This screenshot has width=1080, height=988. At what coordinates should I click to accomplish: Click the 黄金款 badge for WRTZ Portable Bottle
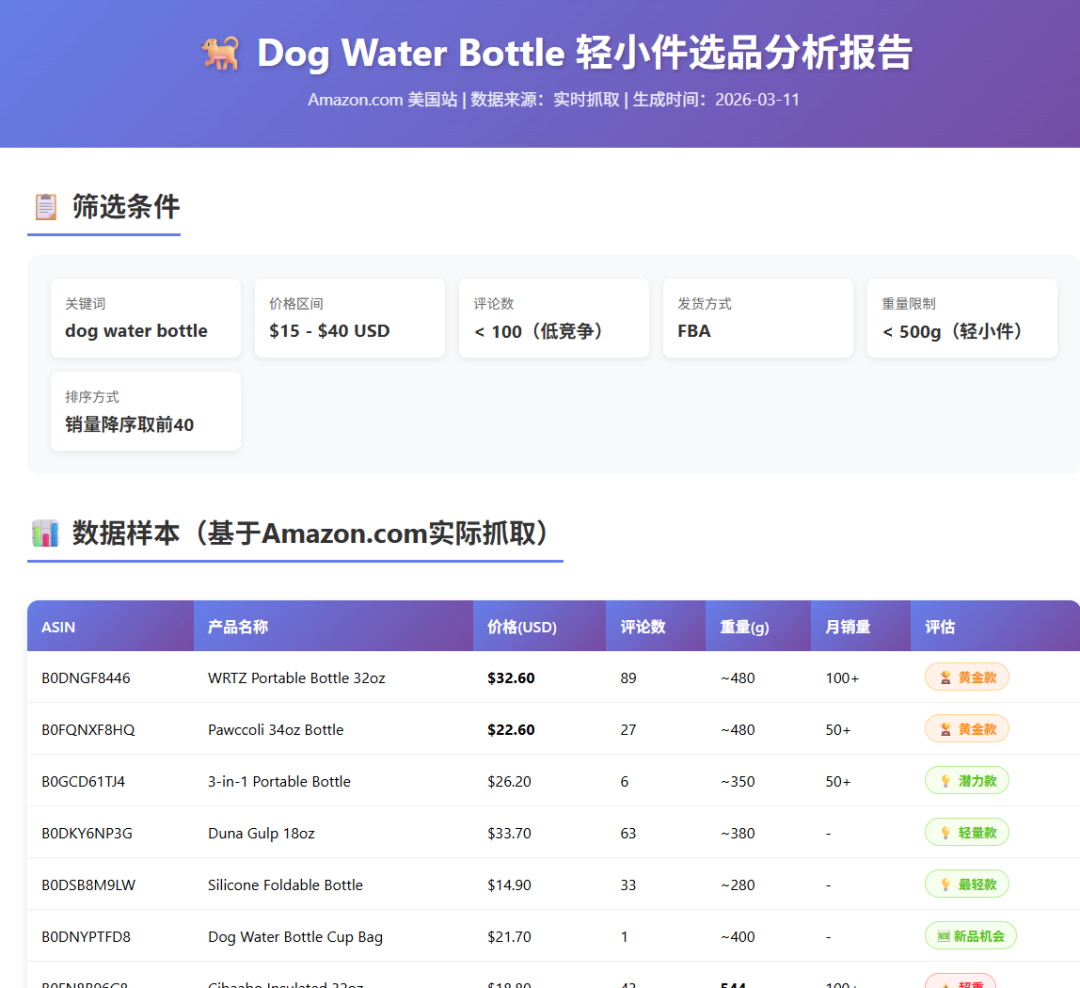966,678
